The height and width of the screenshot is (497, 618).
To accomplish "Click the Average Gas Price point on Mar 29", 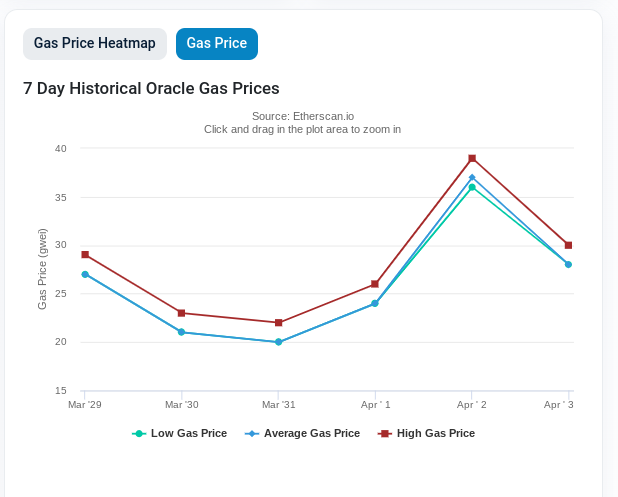I will (x=85, y=274).
